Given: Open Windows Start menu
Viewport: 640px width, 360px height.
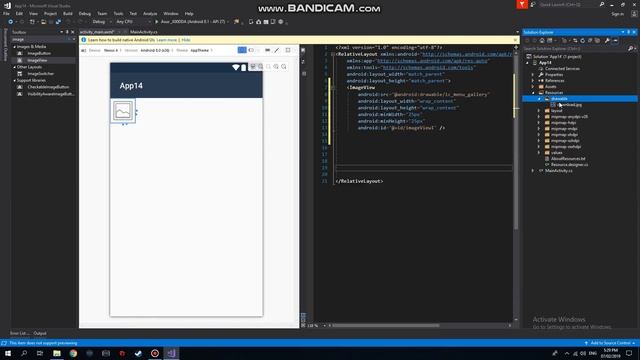Looking at the screenshot, I should (8, 353).
